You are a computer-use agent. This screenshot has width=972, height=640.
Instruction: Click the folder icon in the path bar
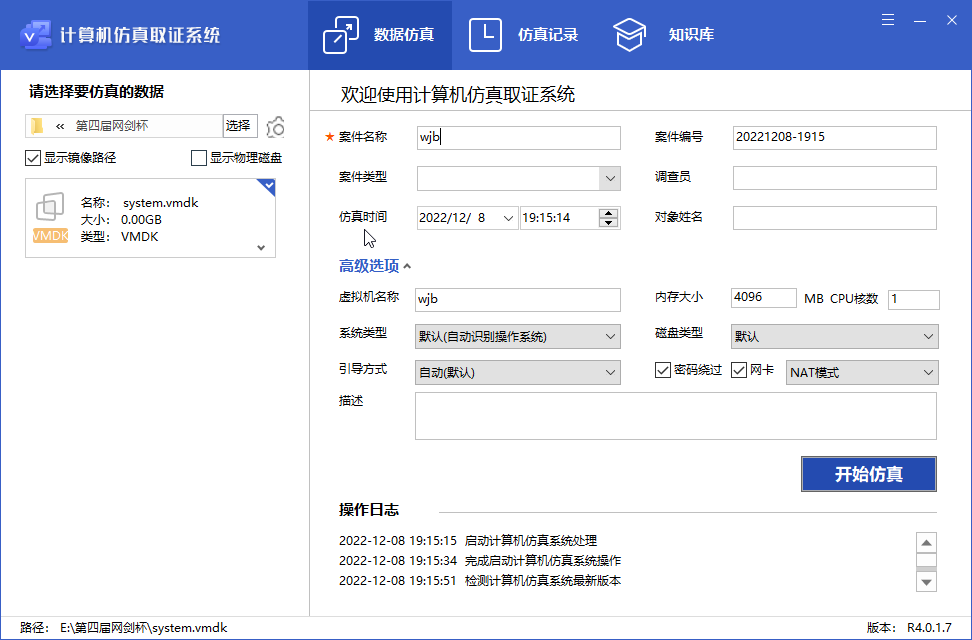coord(37,126)
